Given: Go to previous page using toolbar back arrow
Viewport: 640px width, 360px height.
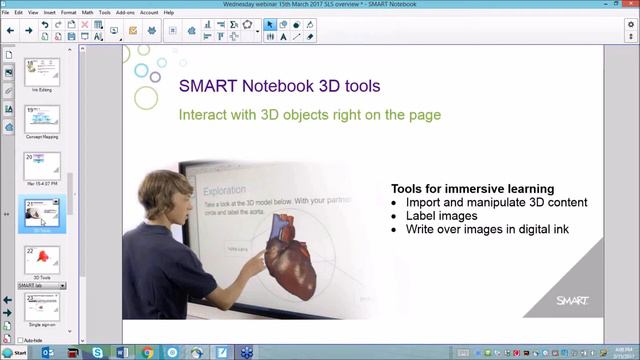Looking at the screenshot, I should [x=11, y=31].
